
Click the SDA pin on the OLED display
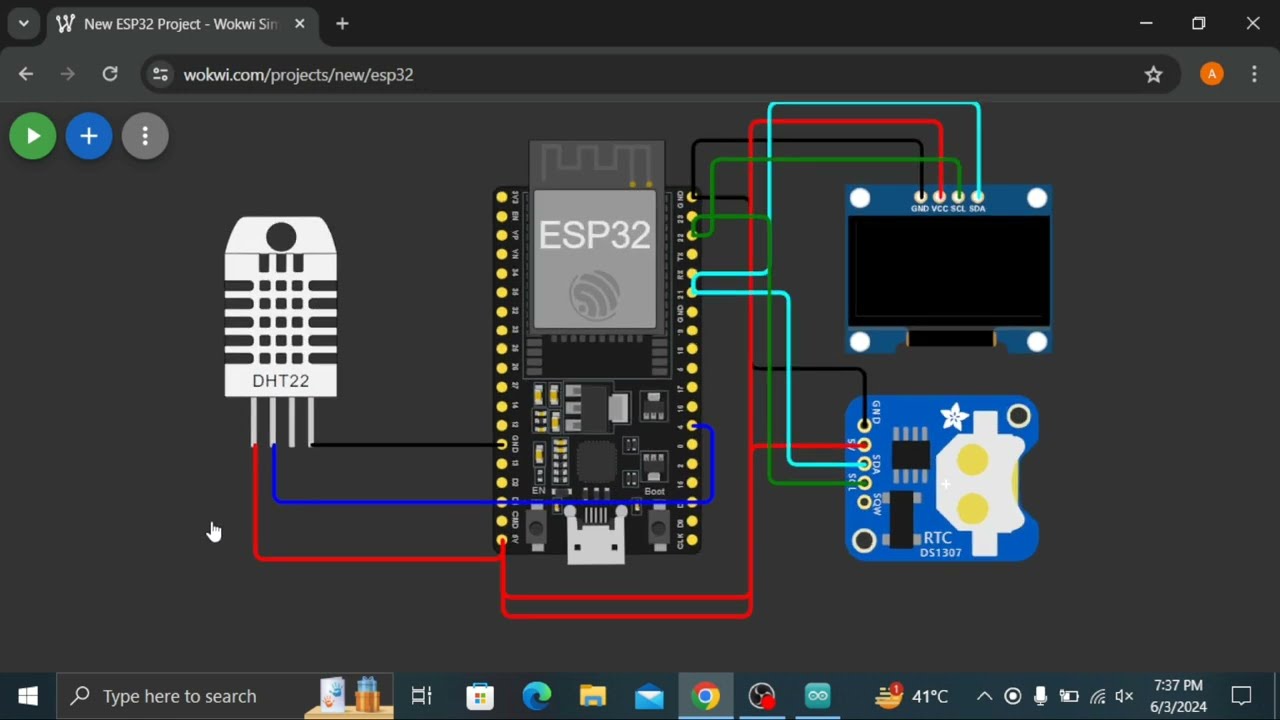coord(977,198)
